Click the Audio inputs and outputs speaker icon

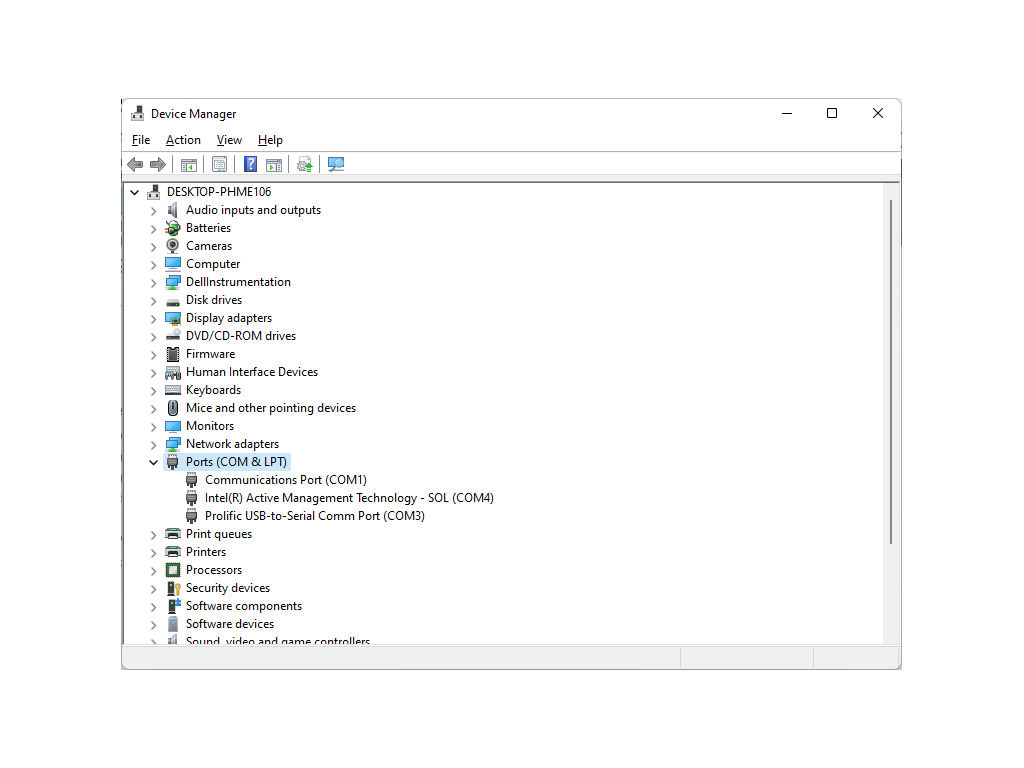pos(172,210)
